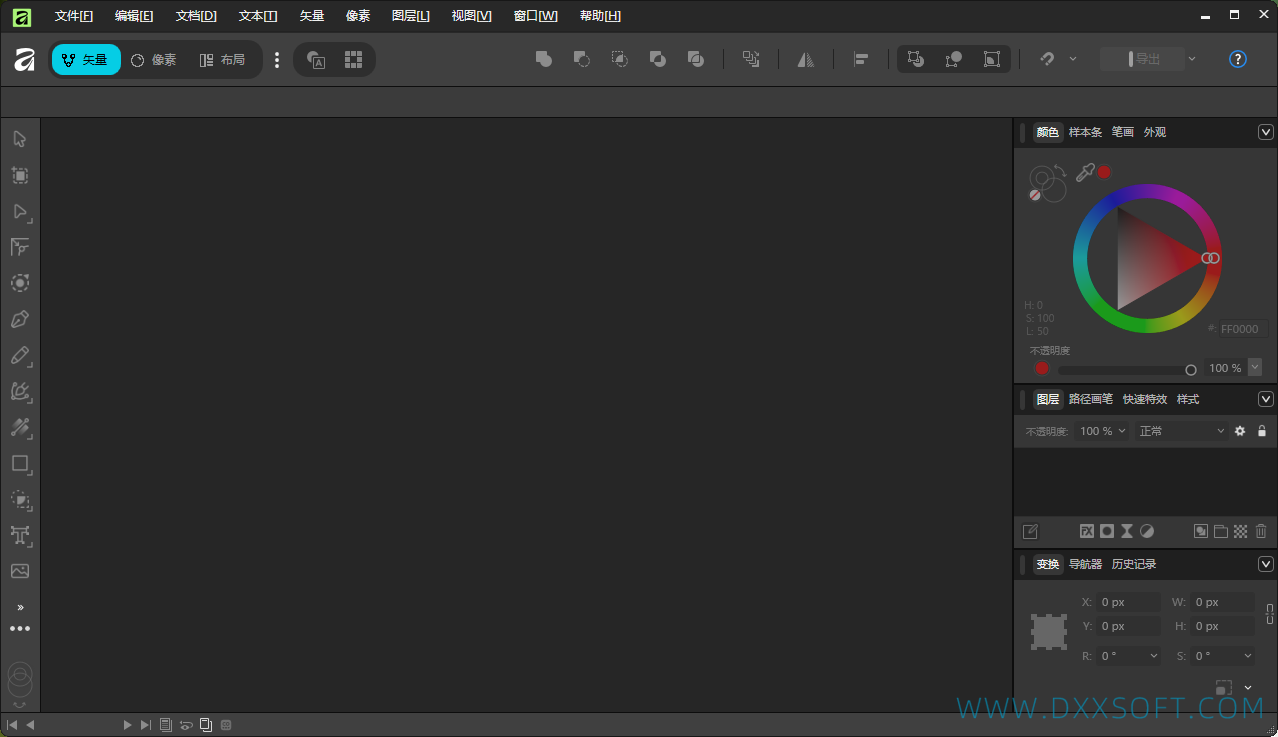Select the Paint Brush tool
Screen dimensions: 1278x737
click(20, 427)
